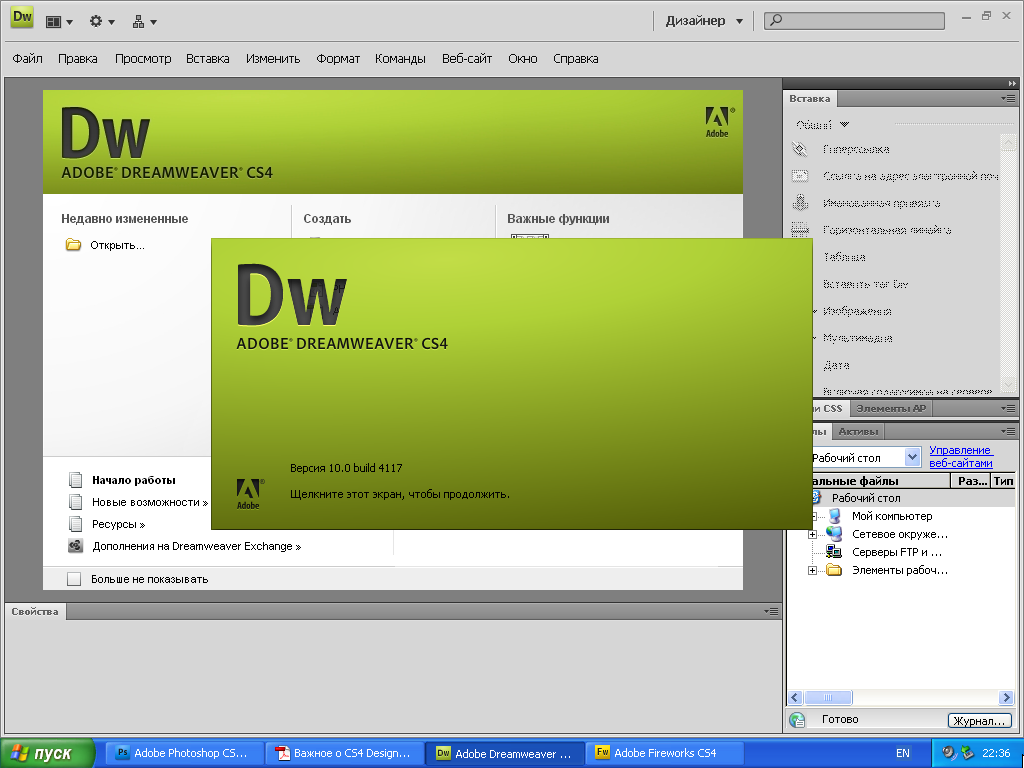Click the Dw application logo icon
Screen dimensions: 1024x768
22,17
